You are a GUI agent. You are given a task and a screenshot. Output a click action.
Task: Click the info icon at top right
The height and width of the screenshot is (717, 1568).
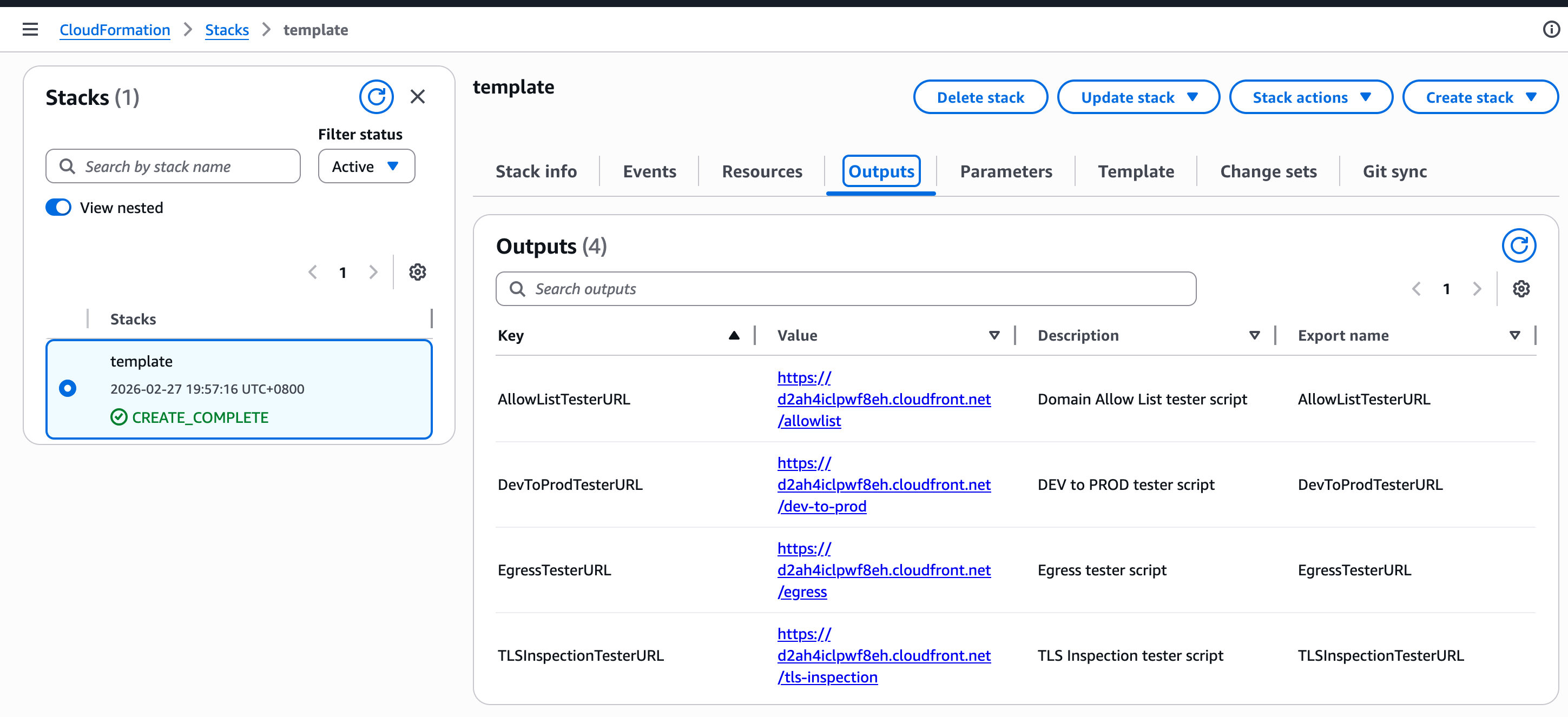tap(1551, 29)
